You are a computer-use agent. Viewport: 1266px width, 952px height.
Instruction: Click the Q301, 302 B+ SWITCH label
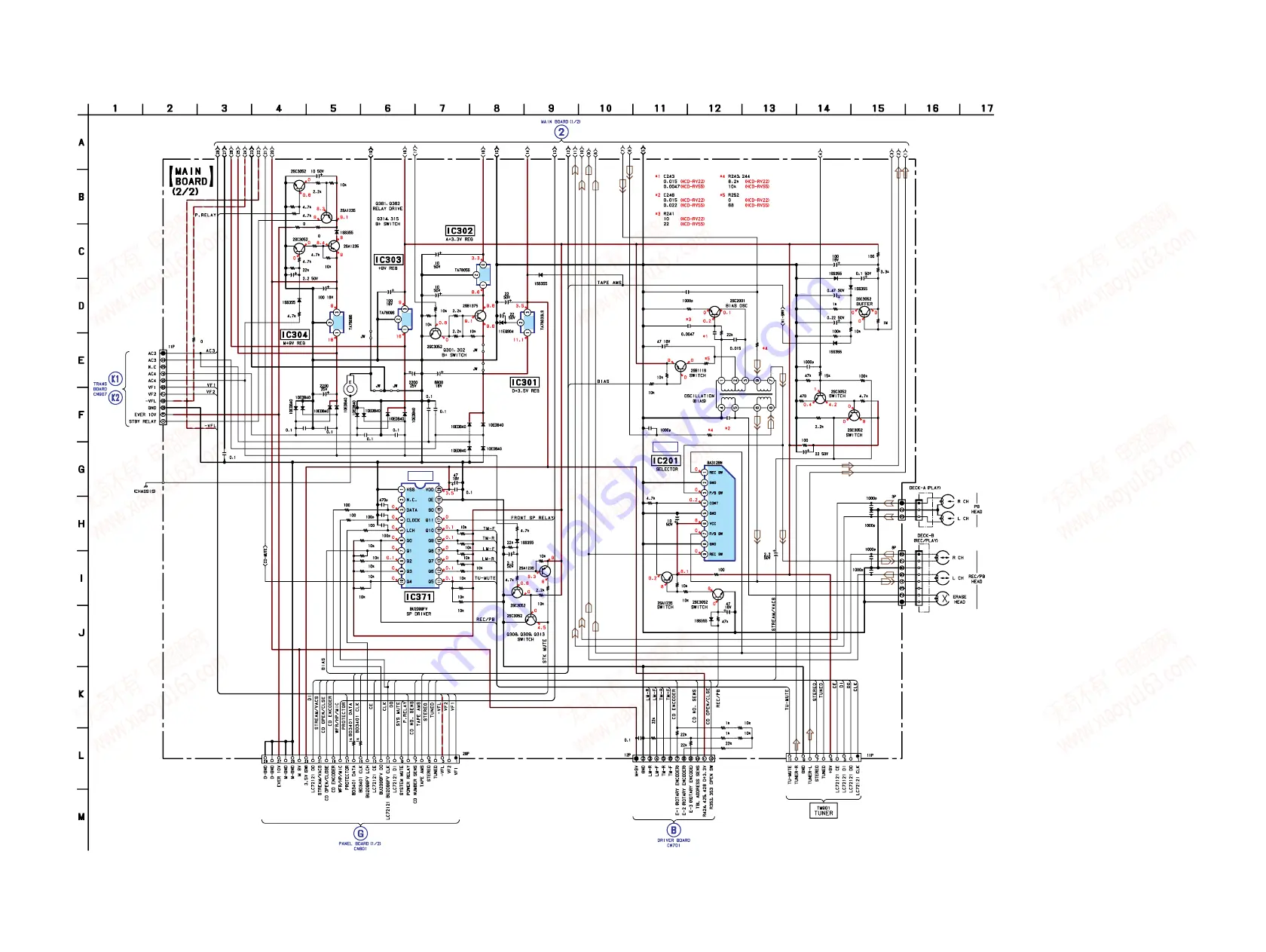click(x=454, y=352)
